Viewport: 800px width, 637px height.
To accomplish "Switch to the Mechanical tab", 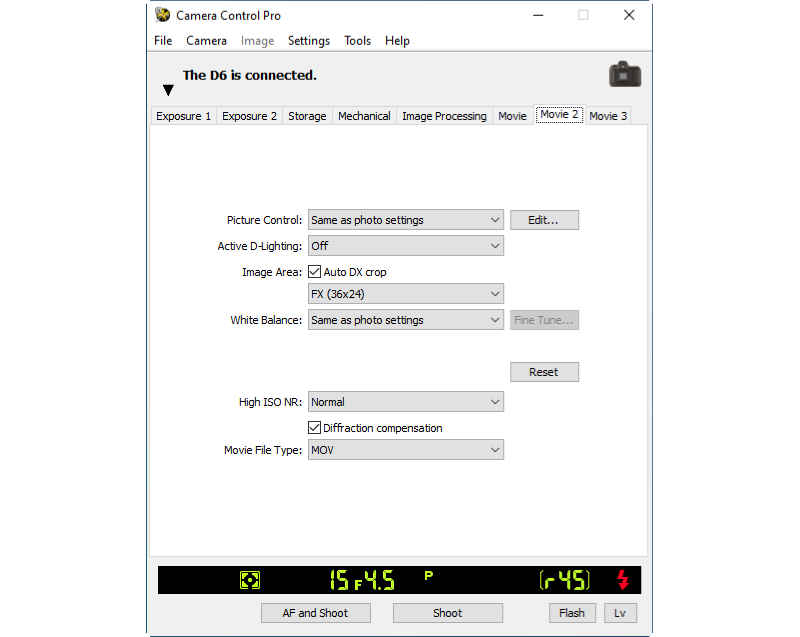I will click(364, 116).
